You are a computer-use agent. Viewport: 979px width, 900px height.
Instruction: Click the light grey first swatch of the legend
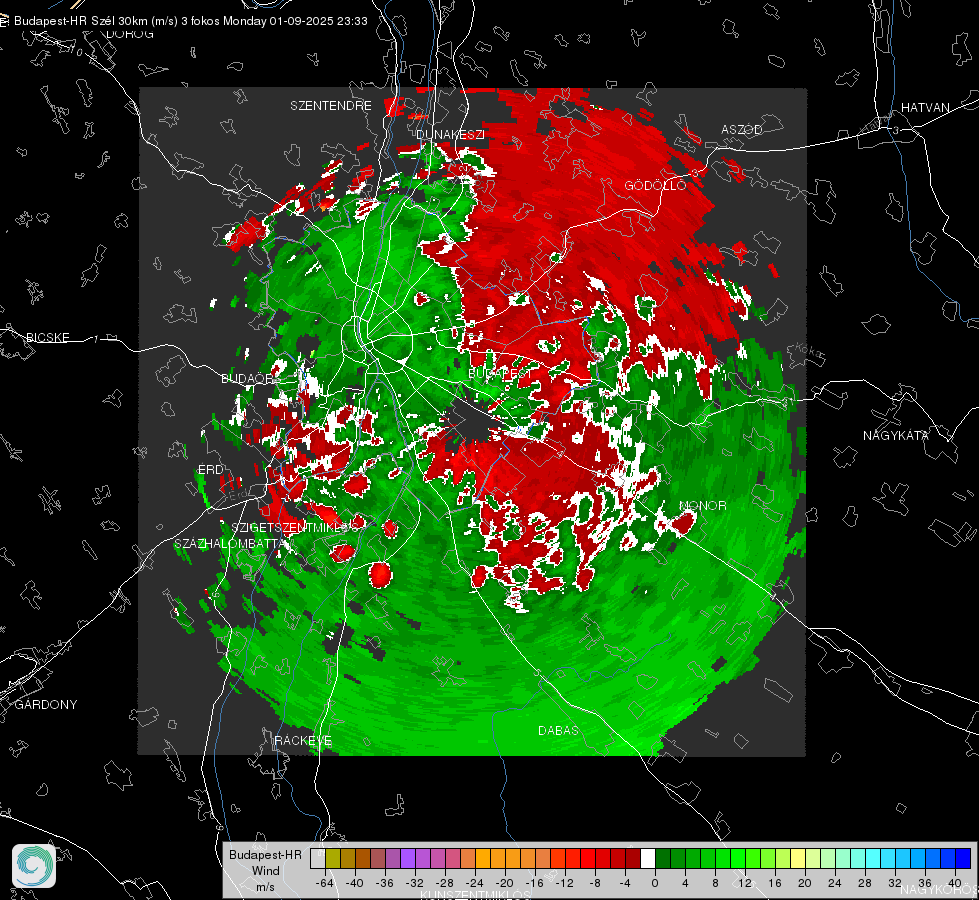(318, 859)
